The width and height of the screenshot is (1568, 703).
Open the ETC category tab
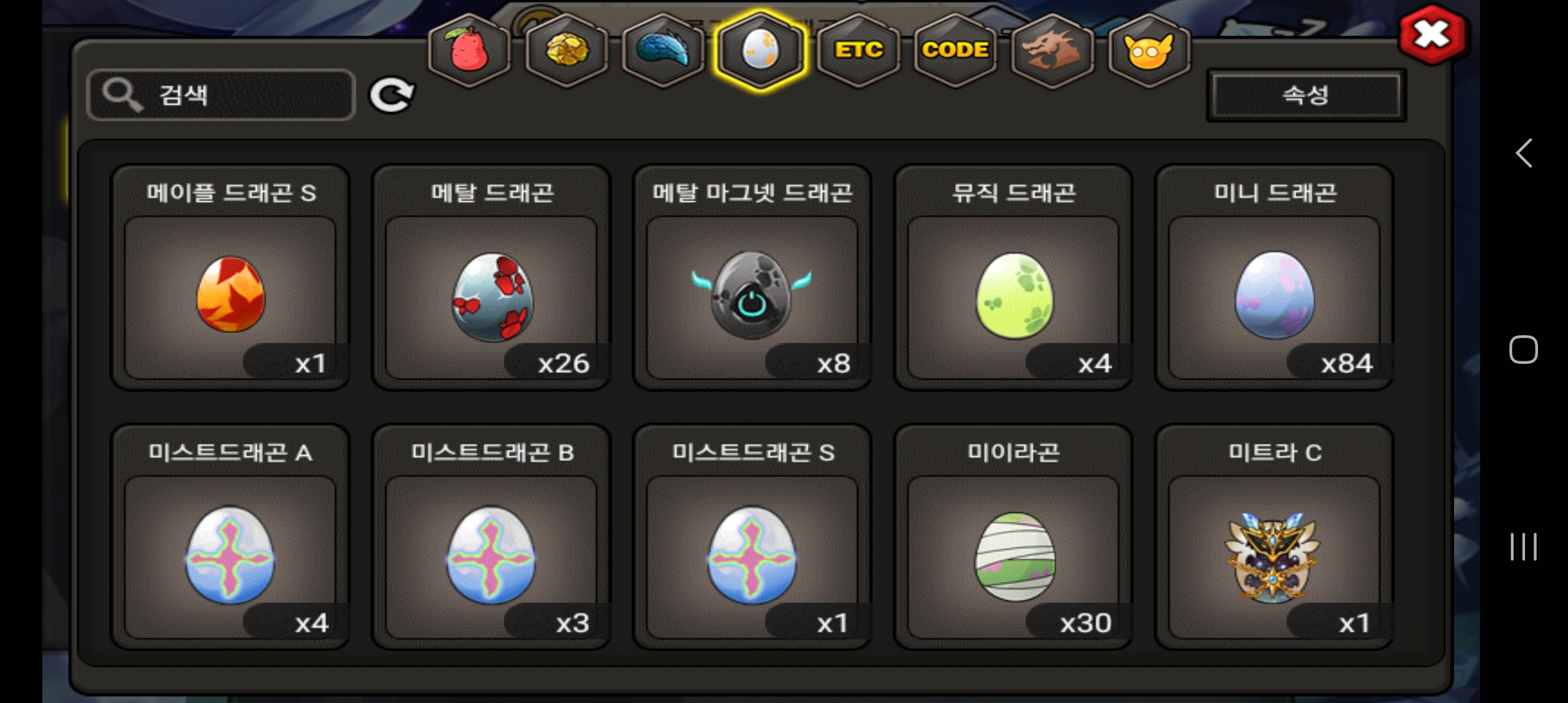[x=858, y=49]
